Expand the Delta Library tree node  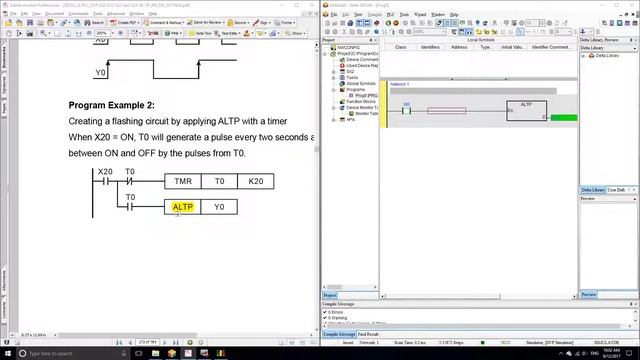[583, 56]
